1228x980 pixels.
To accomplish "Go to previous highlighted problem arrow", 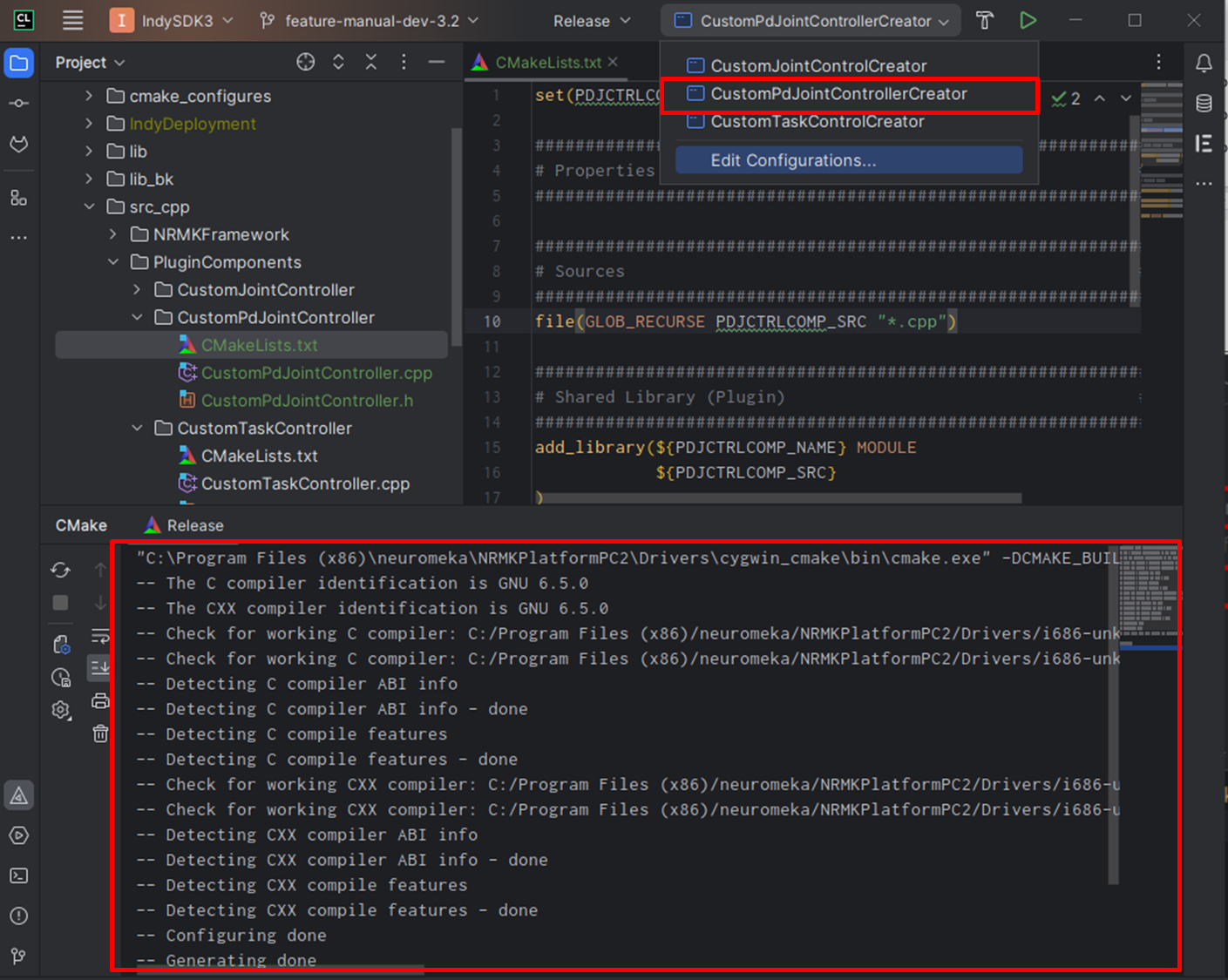I will click(1100, 98).
